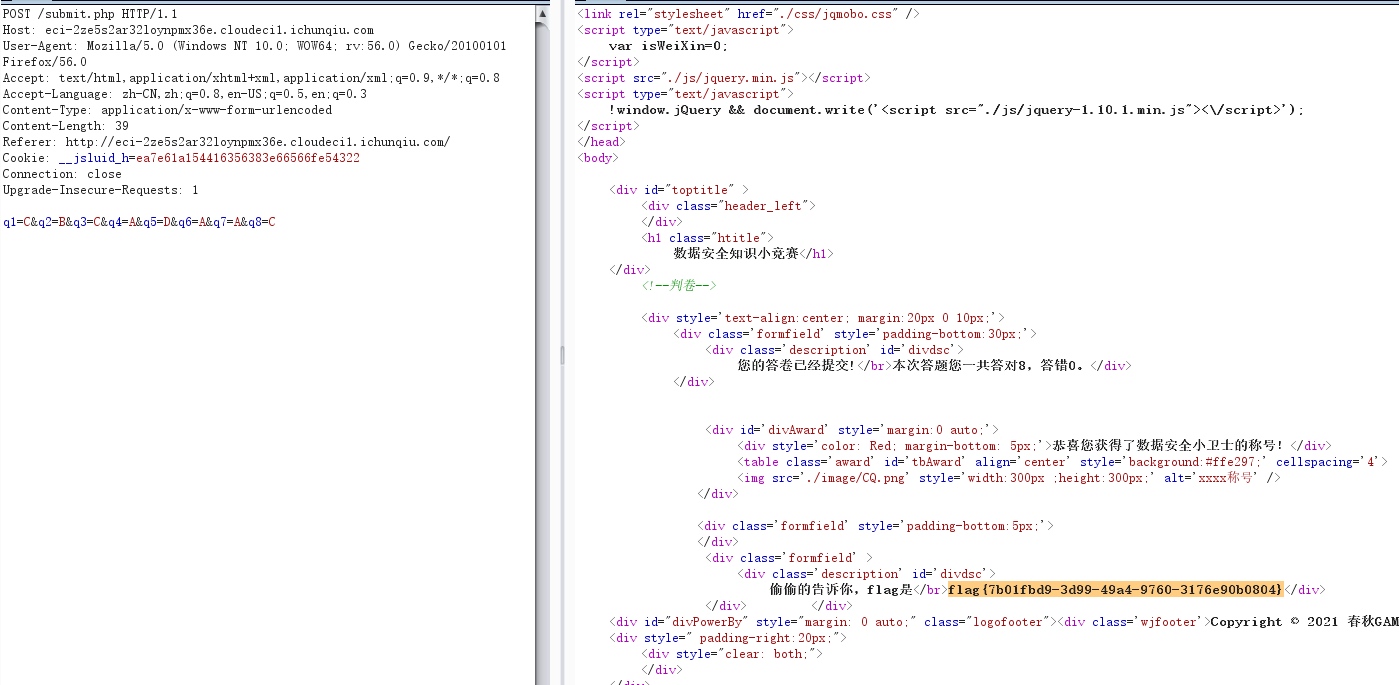Click the div style="clear: both;" line
Image resolution: width=1399 pixels, height=685 pixels.
(x=732, y=654)
